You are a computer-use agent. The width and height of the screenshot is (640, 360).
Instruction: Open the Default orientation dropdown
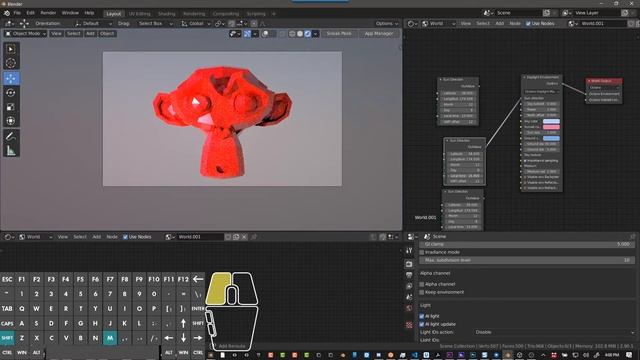pos(93,24)
